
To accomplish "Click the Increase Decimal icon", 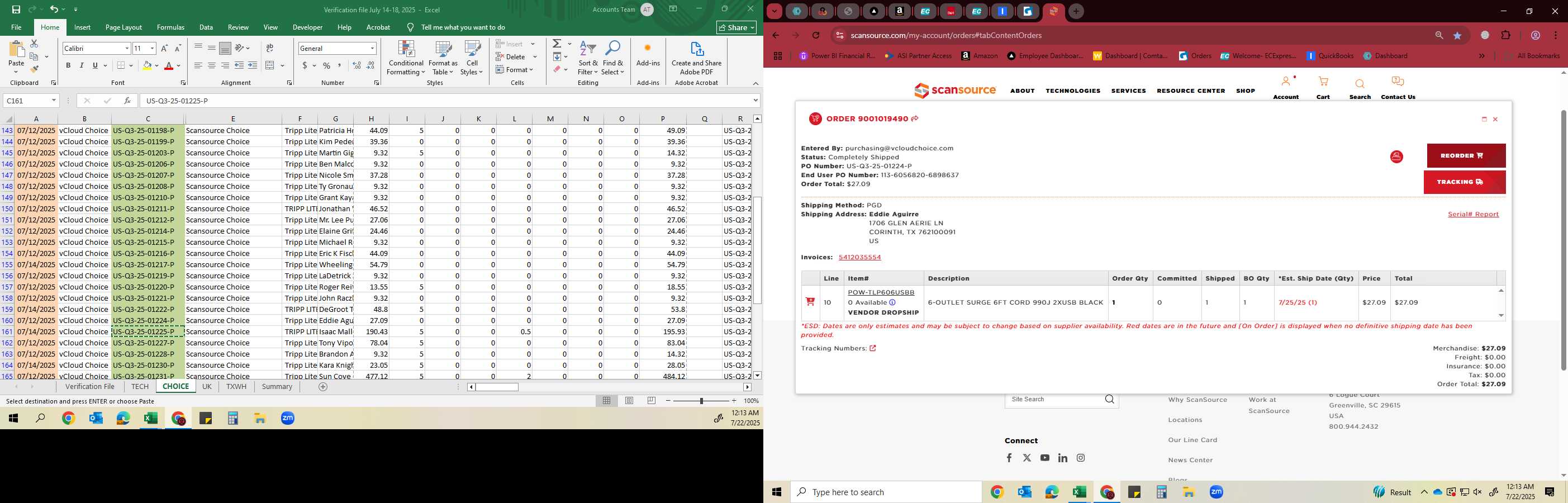I will tap(357, 65).
